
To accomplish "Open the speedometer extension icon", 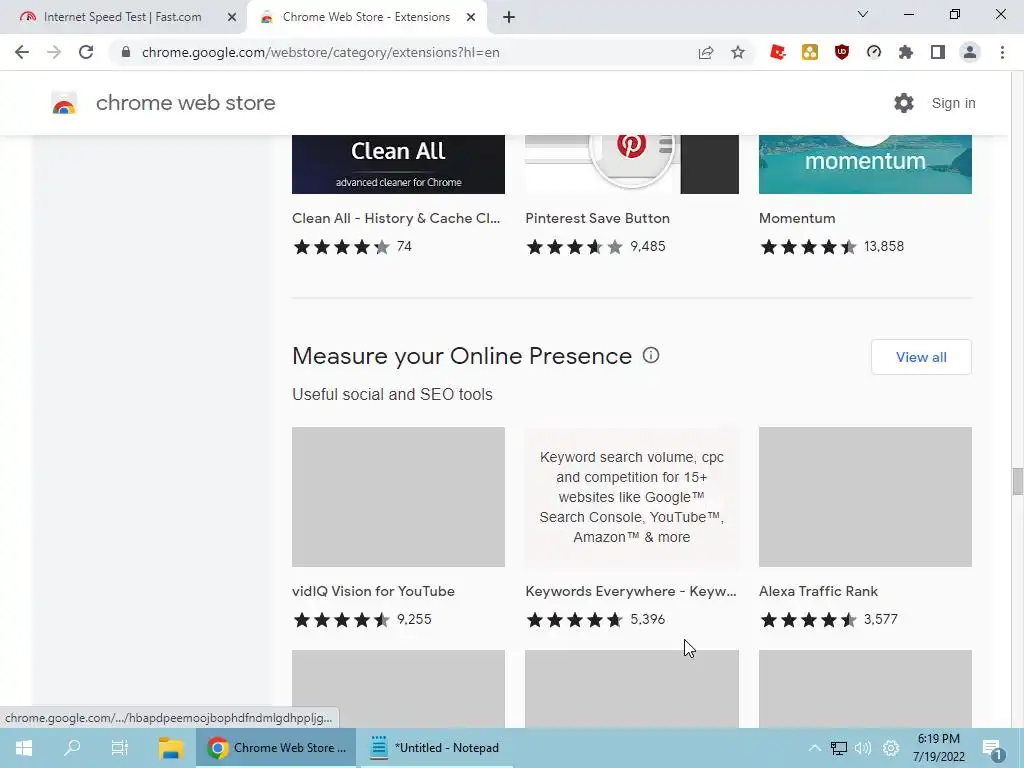I will [874, 52].
